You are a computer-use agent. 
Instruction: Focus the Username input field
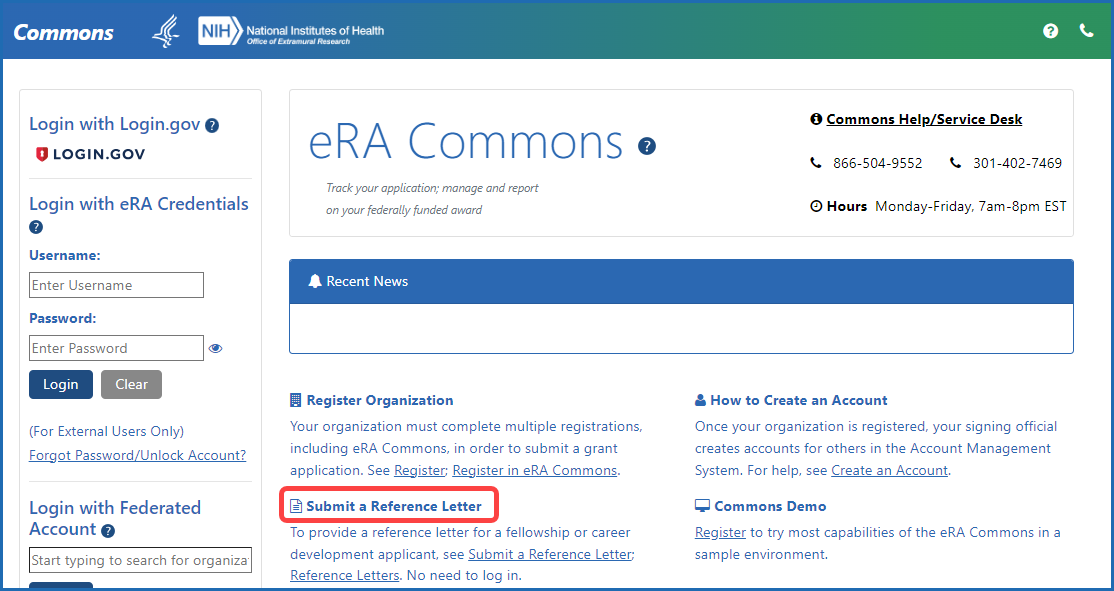(117, 285)
